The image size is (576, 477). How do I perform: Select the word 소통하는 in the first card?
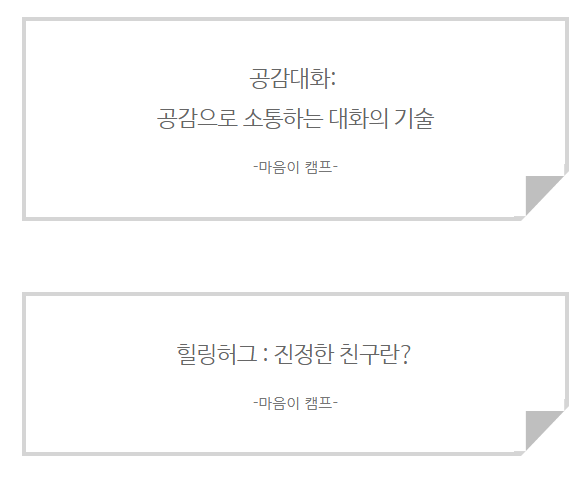[283, 118]
